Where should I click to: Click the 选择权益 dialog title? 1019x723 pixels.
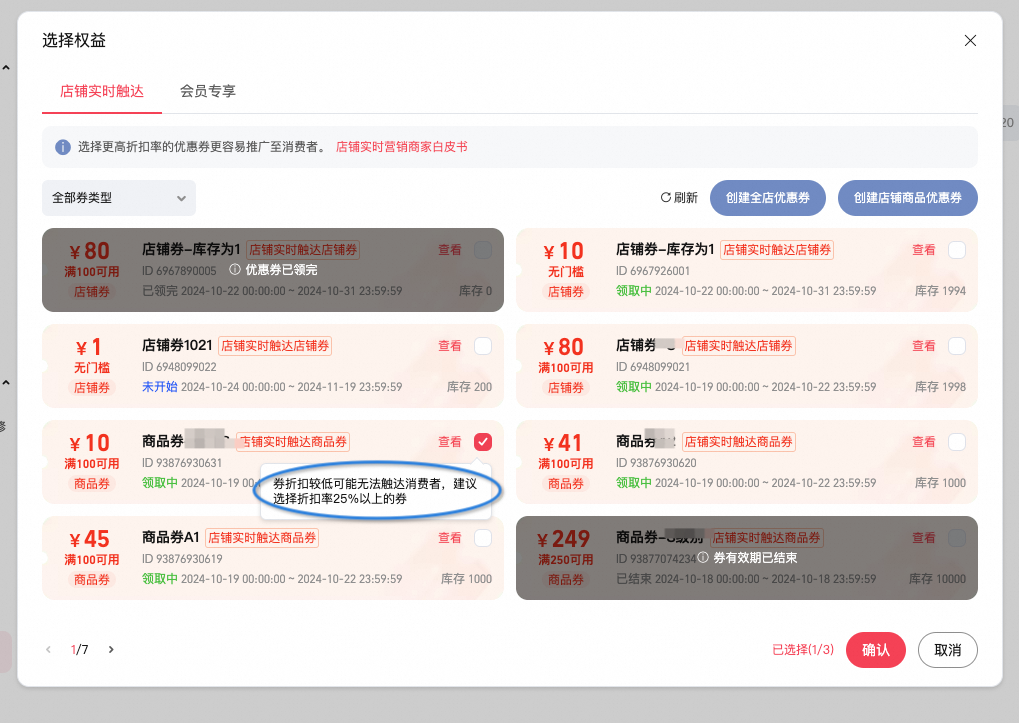[74, 40]
